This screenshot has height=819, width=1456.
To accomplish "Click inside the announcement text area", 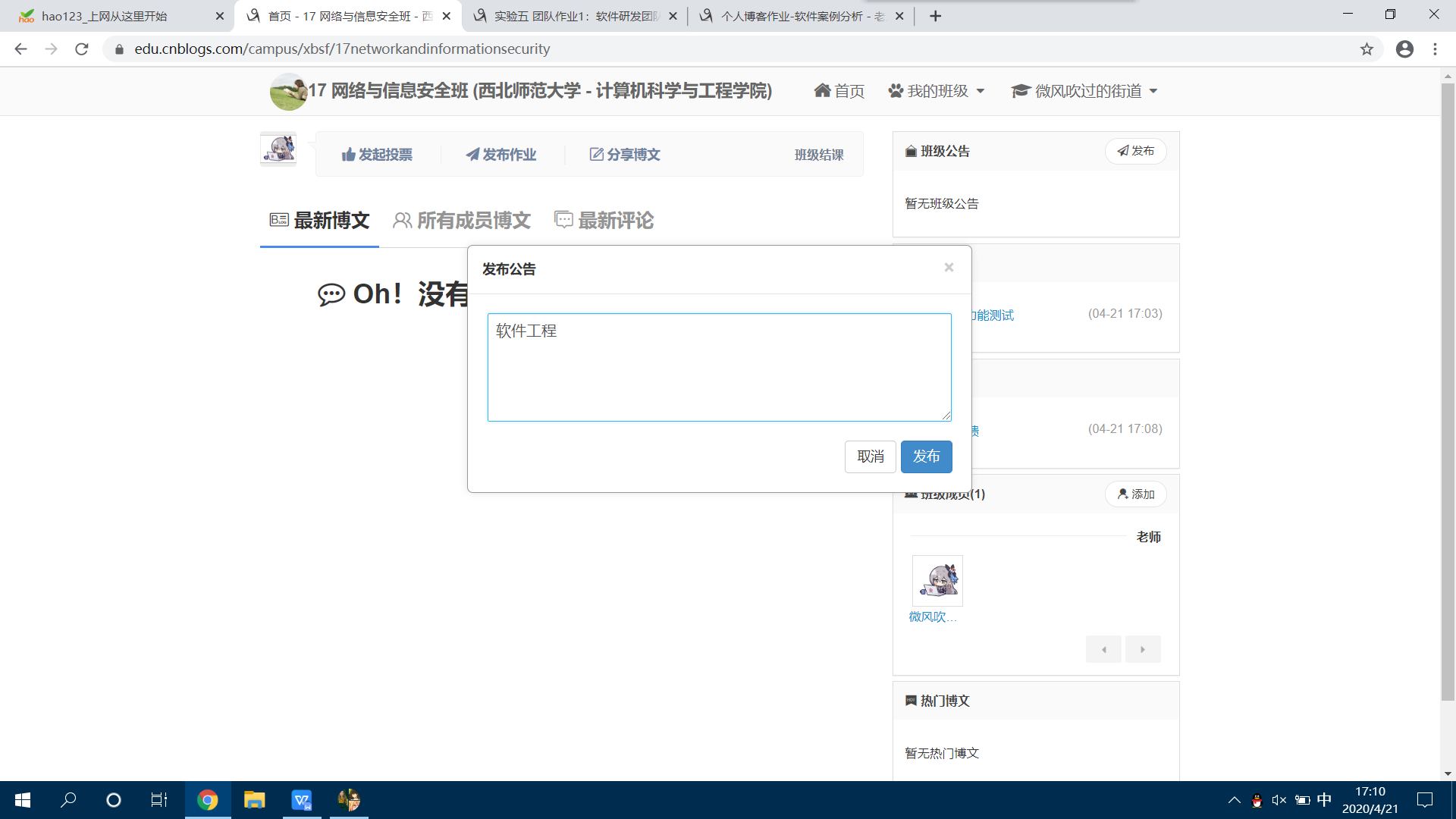I will [718, 367].
